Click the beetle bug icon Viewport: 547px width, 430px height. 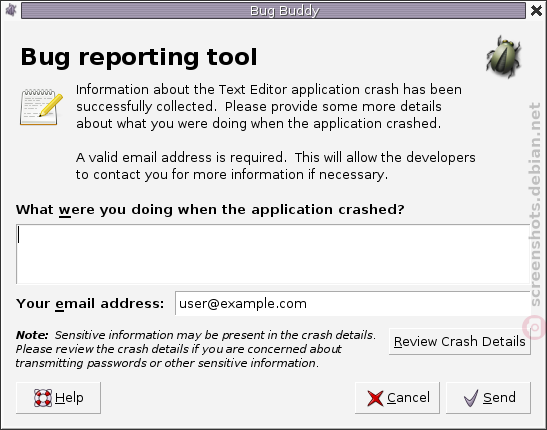pos(503,57)
